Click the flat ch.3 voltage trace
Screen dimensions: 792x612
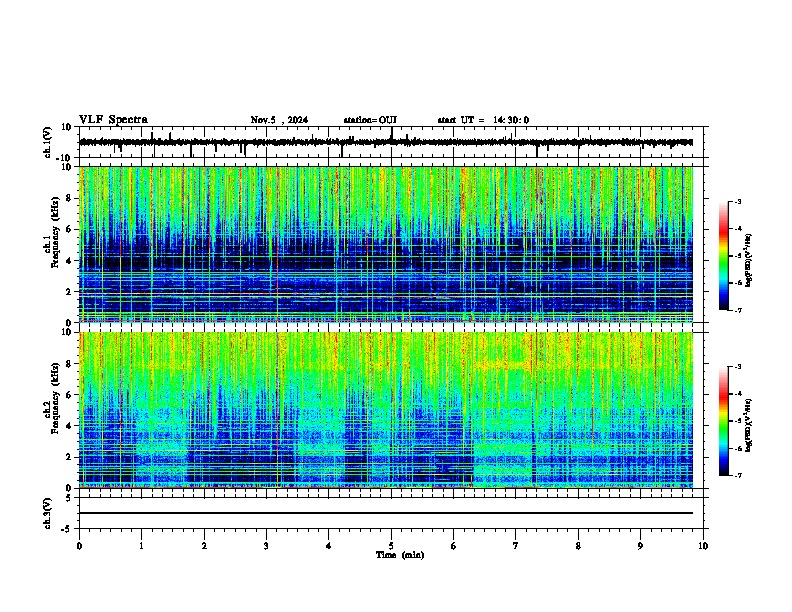pos(386,513)
